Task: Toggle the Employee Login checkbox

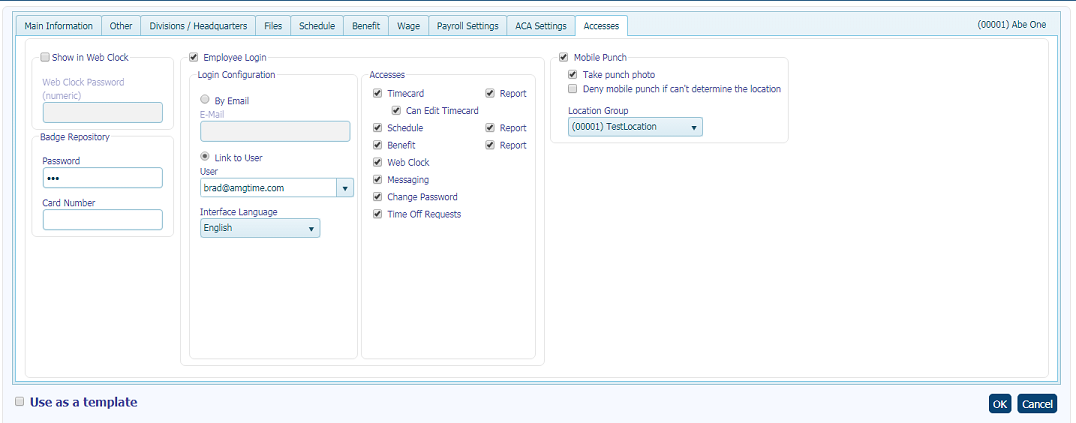Action: pyautogui.click(x=194, y=58)
